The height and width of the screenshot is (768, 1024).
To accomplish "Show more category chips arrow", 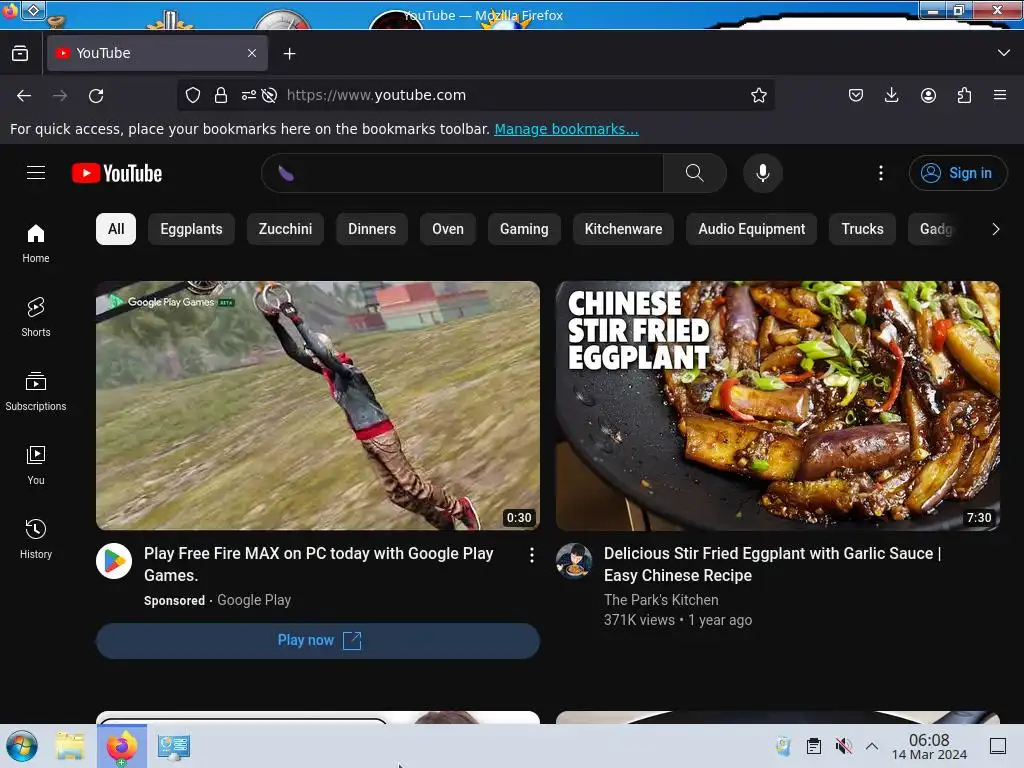I will pyautogui.click(x=995, y=229).
